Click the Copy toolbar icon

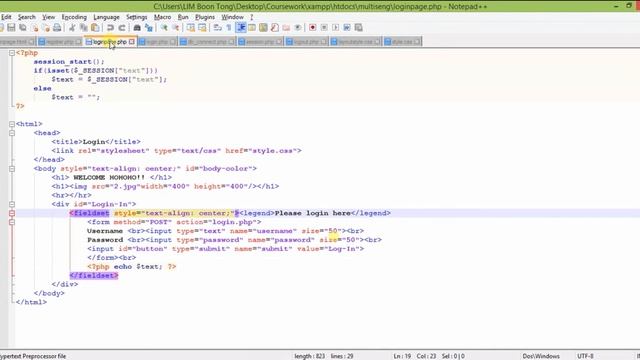pos(83,28)
